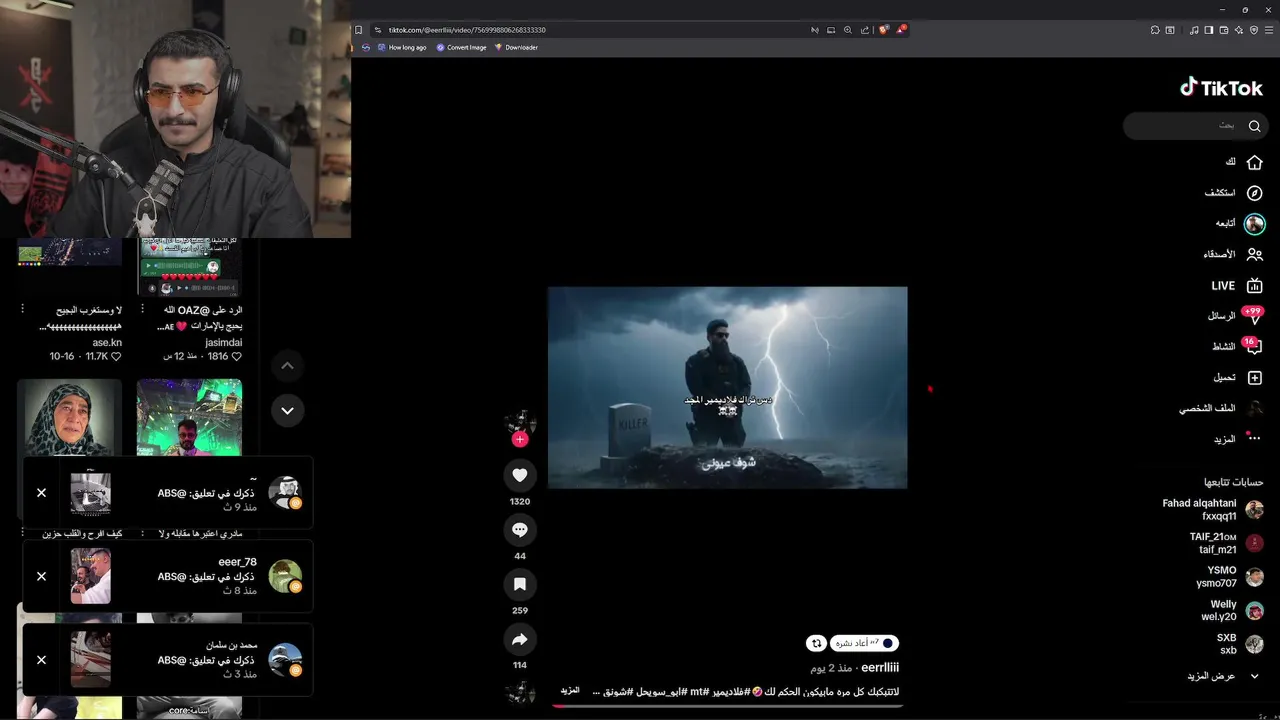Open Explore (استكشف) in the sidebar
Screen dimensions: 1280x720
[x=1234, y=193]
